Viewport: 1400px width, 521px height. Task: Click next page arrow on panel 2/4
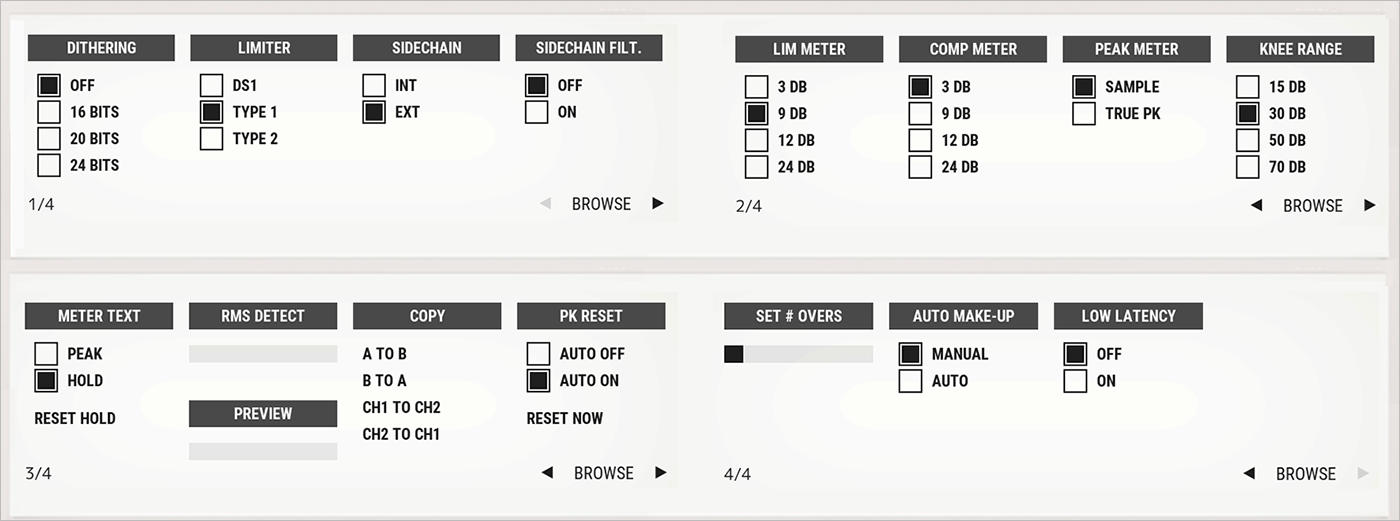1369,206
